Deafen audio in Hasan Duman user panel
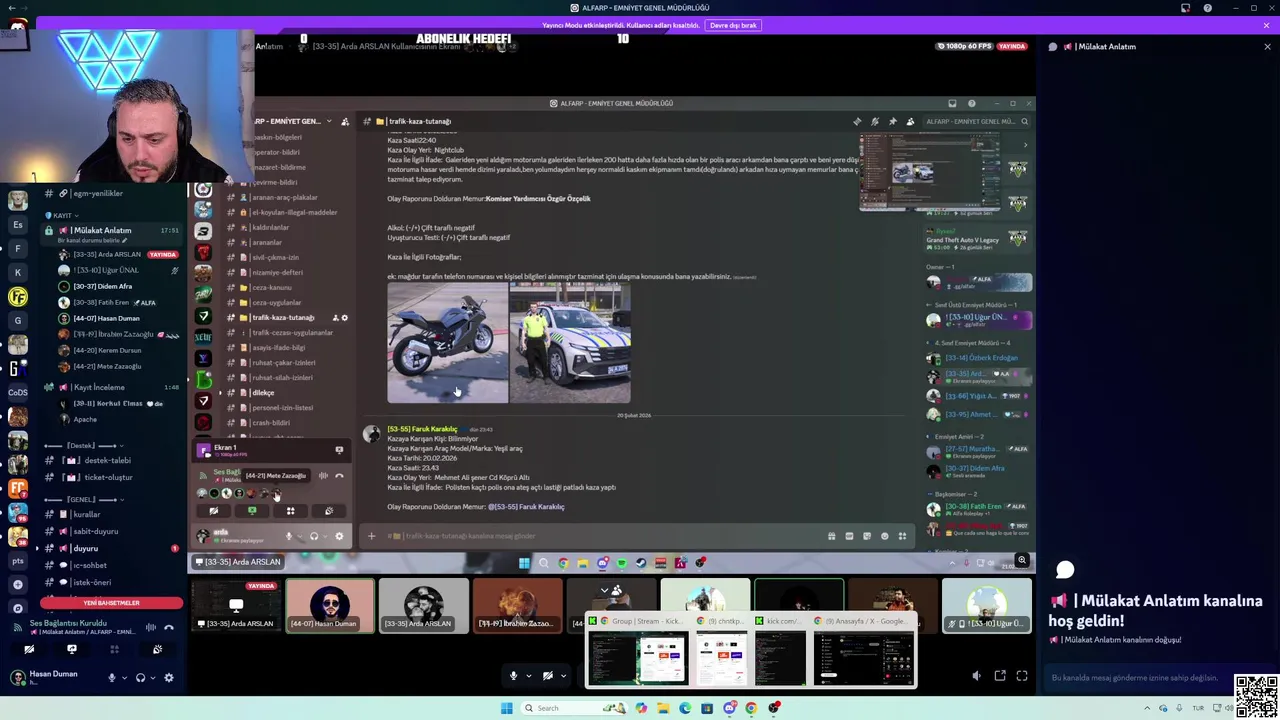The image size is (1280, 720). pyautogui.click(x=140, y=677)
